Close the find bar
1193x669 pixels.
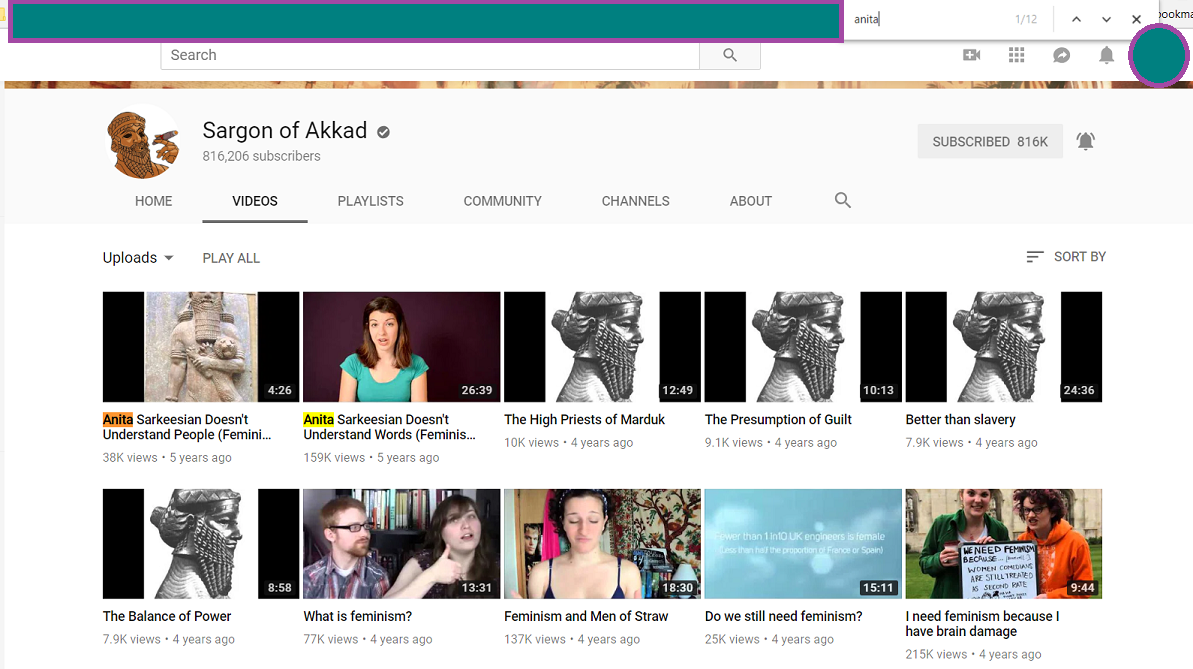pos(1136,19)
